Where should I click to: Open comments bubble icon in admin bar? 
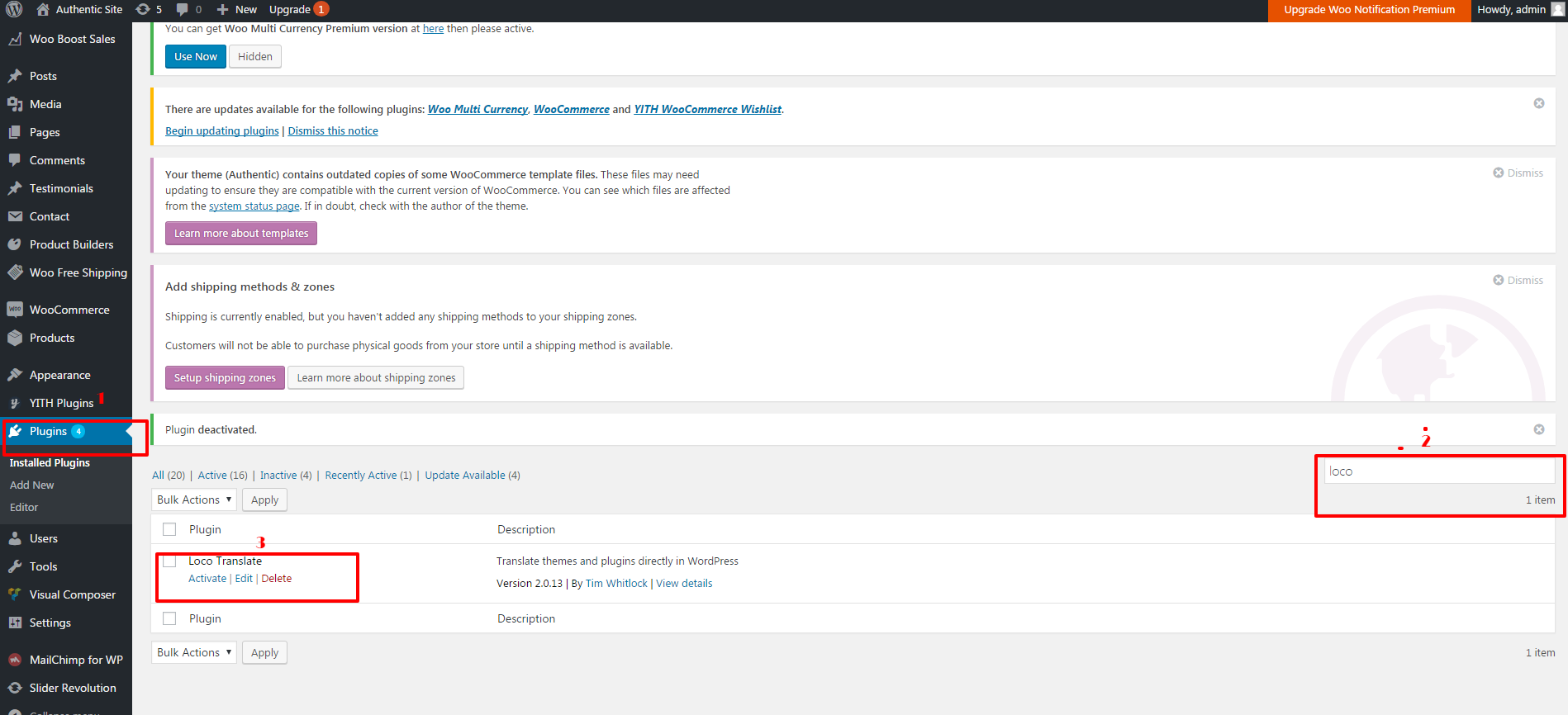tap(182, 9)
